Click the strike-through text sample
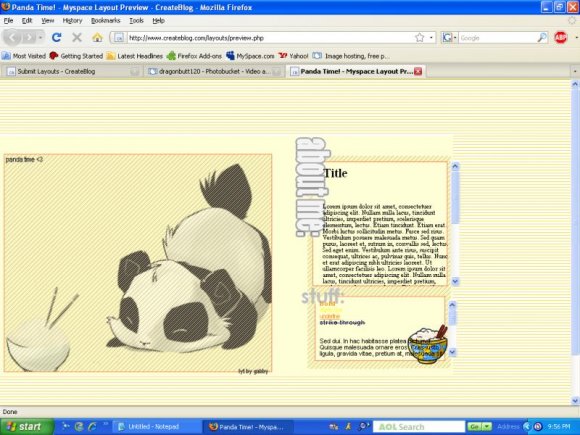 342,323
